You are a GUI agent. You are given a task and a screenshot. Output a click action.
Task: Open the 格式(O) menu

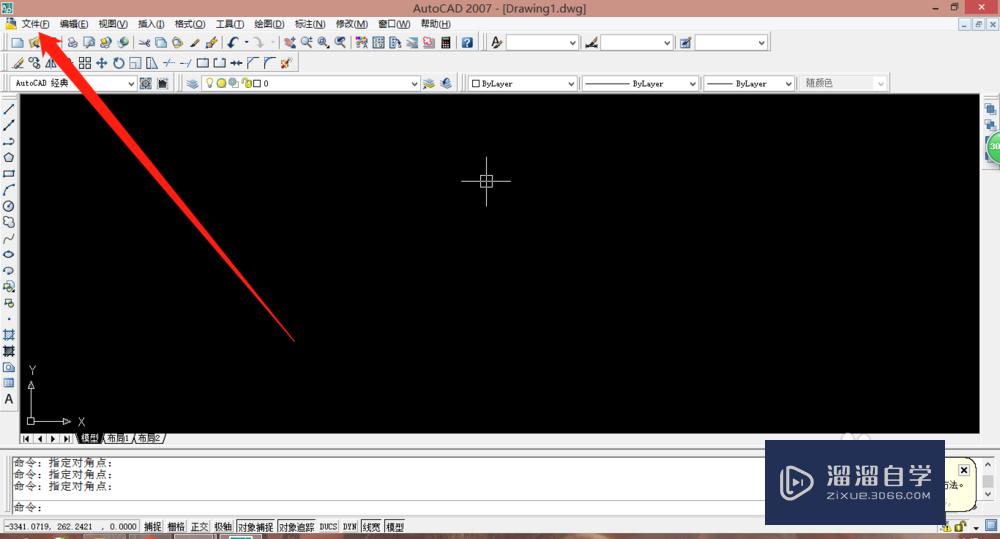[190, 24]
